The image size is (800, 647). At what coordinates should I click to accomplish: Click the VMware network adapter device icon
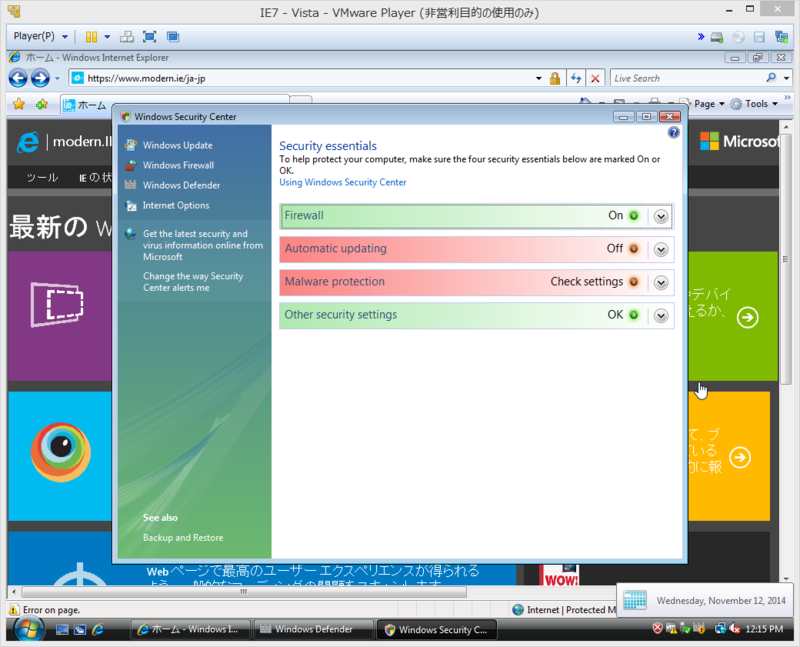coord(781,37)
